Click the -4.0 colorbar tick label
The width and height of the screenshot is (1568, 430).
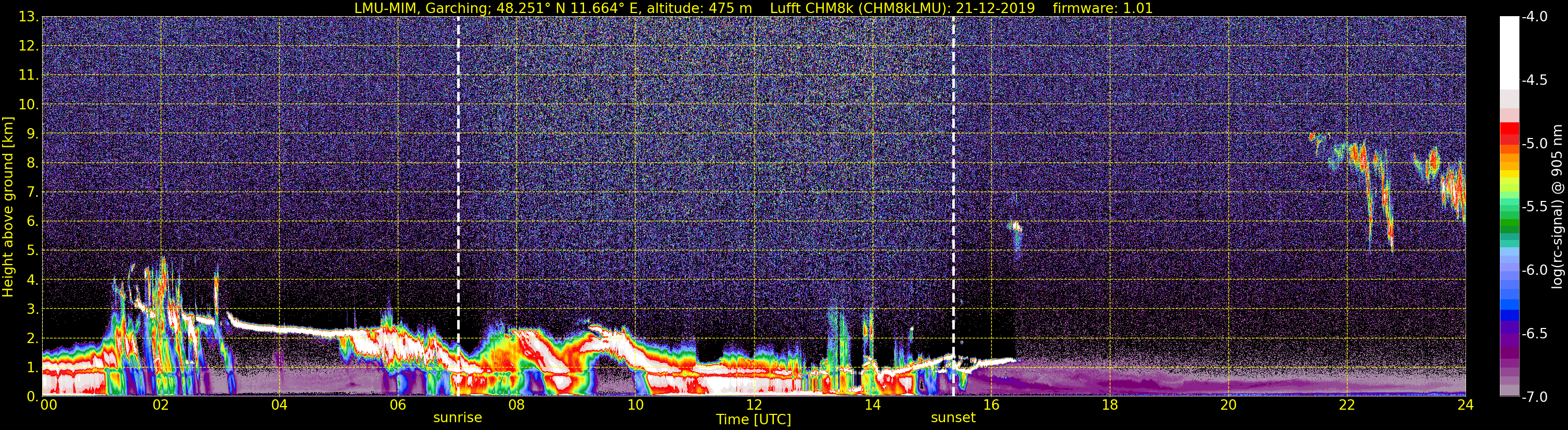1534,17
